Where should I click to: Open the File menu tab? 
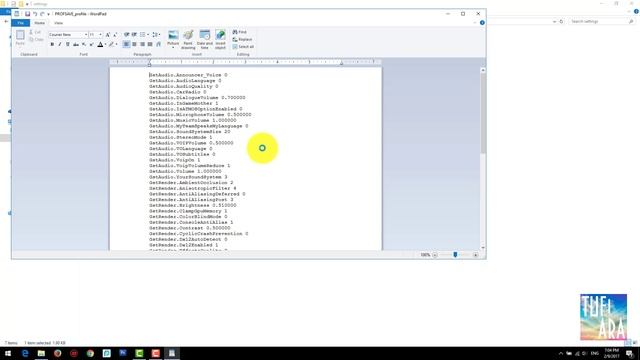pos(20,23)
